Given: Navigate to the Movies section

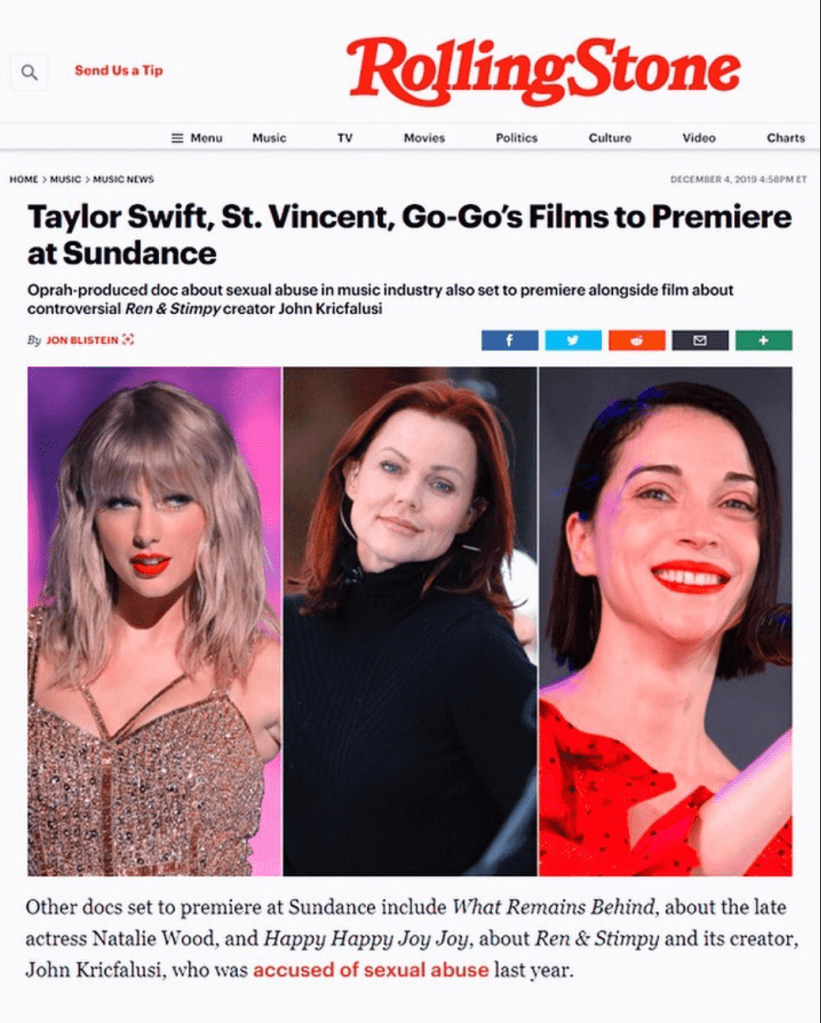Looking at the screenshot, I should (424, 138).
